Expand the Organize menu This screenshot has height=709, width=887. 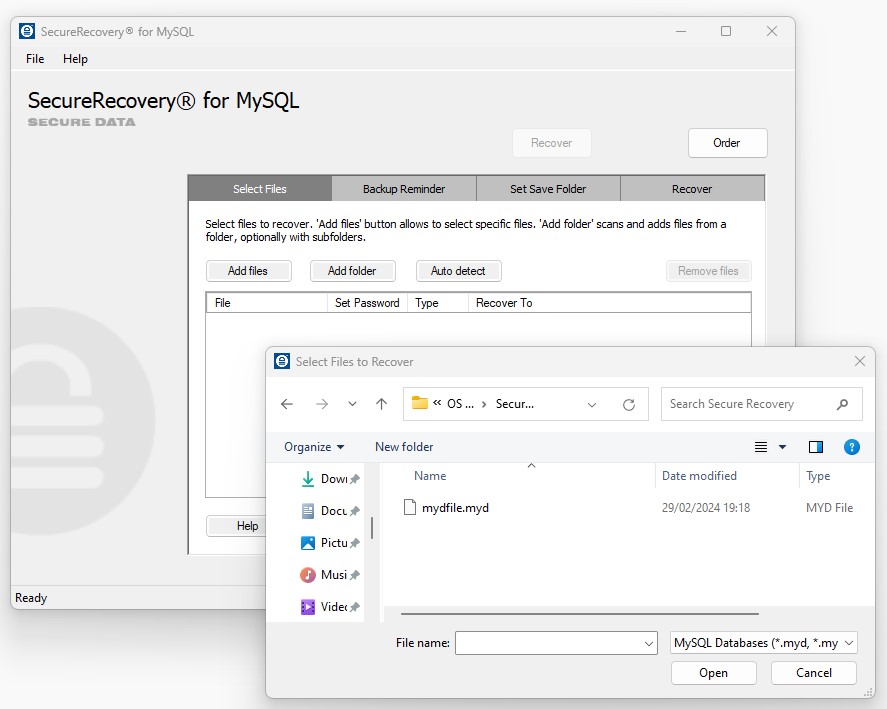click(x=313, y=447)
